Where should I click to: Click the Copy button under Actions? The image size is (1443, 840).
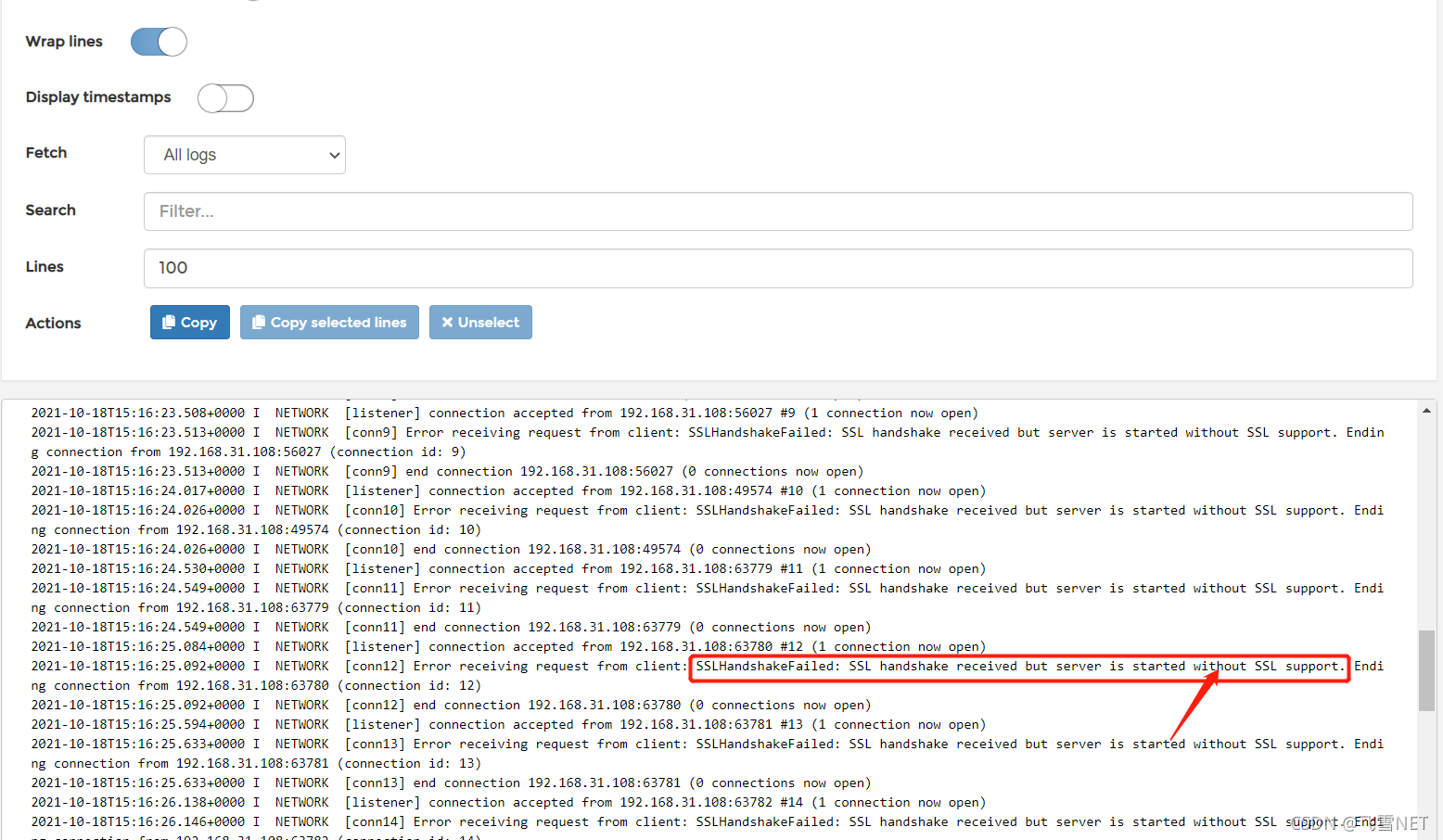pyautogui.click(x=189, y=322)
